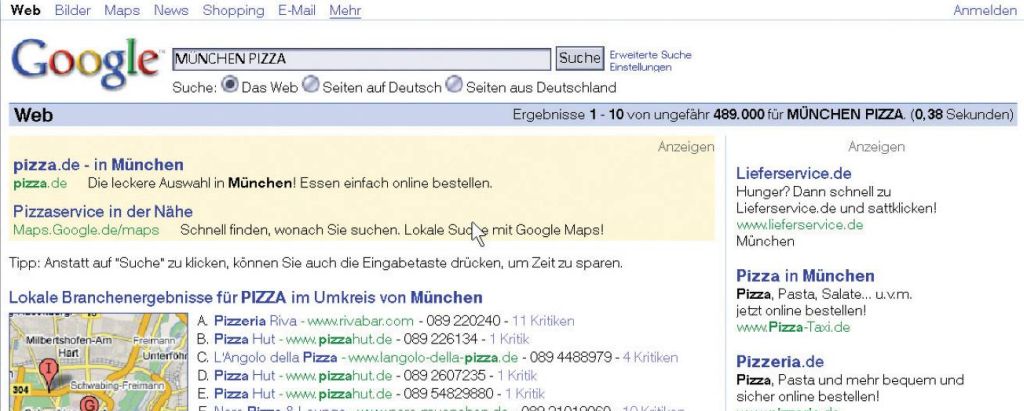Click into the MÜNCHEN PIZZA search field
This screenshot has height=411, width=1024.
(x=360, y=59)
